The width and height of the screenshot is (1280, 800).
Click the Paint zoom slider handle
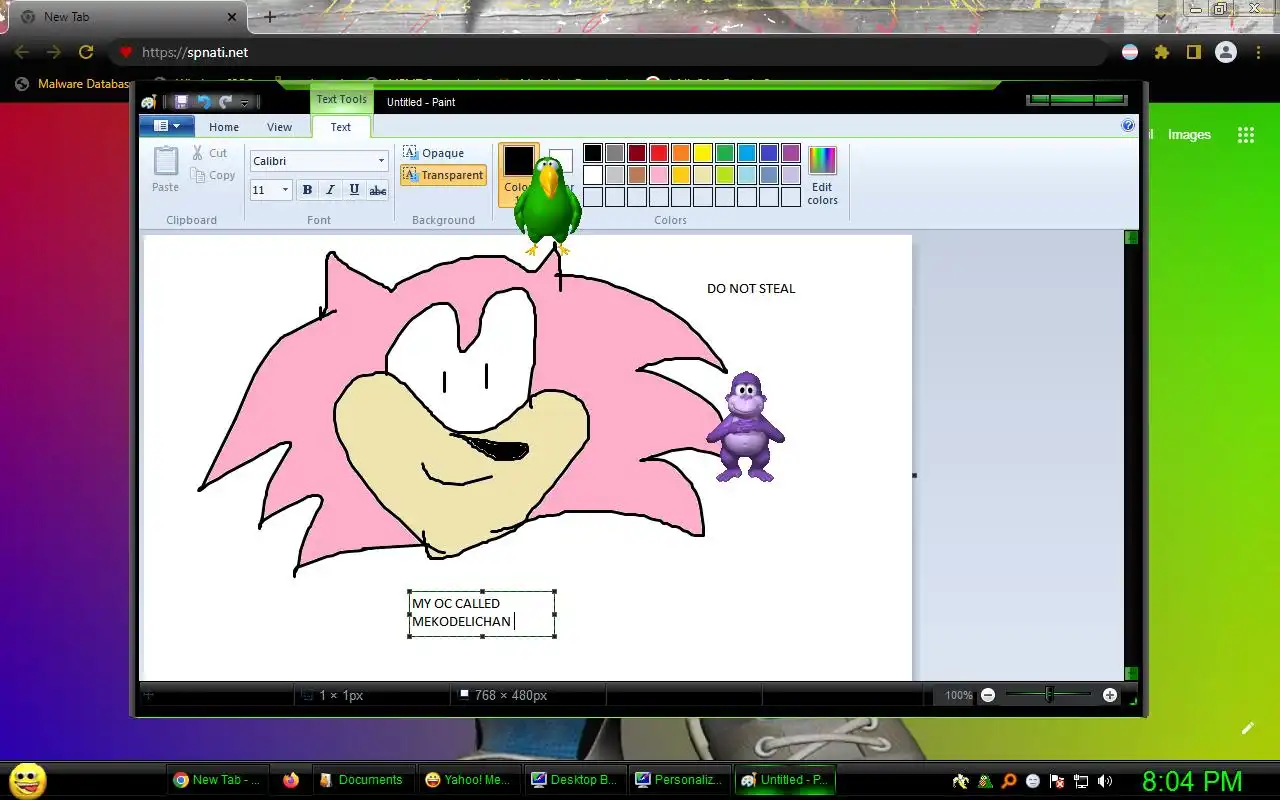[x=1049, y=694]
